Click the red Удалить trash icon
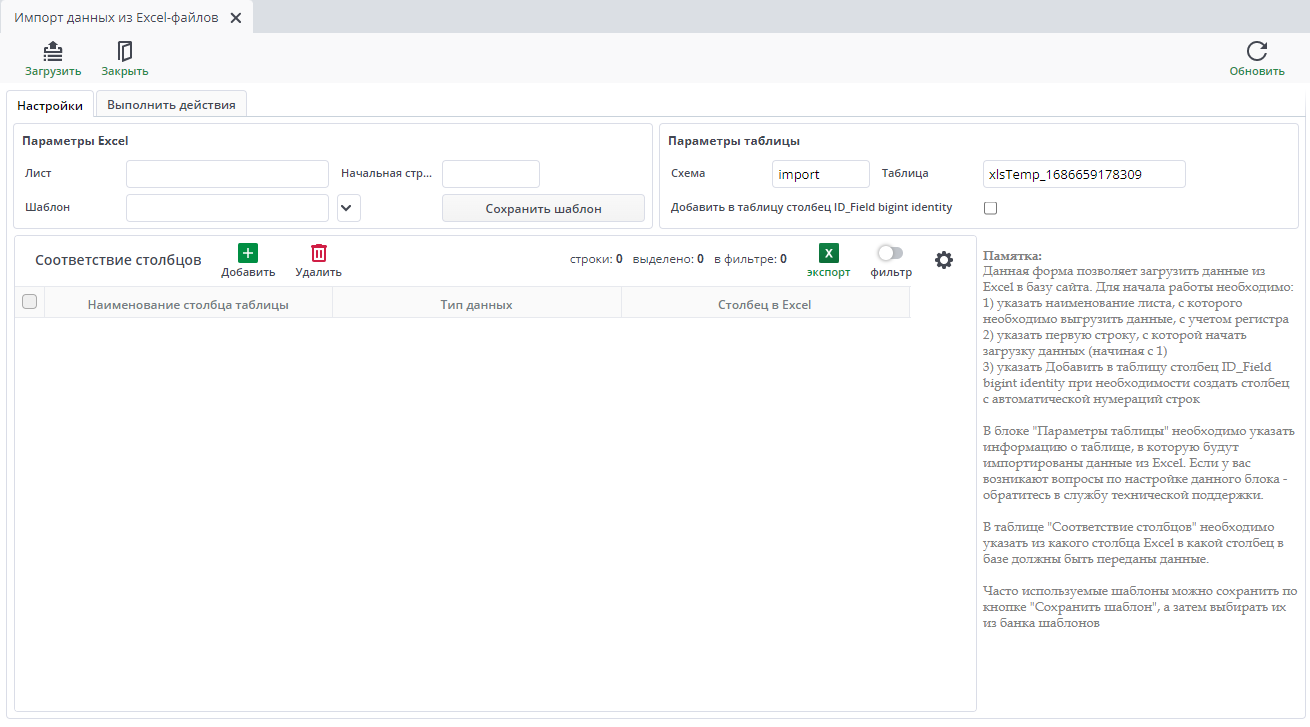1310x727 pixels. 319,254
